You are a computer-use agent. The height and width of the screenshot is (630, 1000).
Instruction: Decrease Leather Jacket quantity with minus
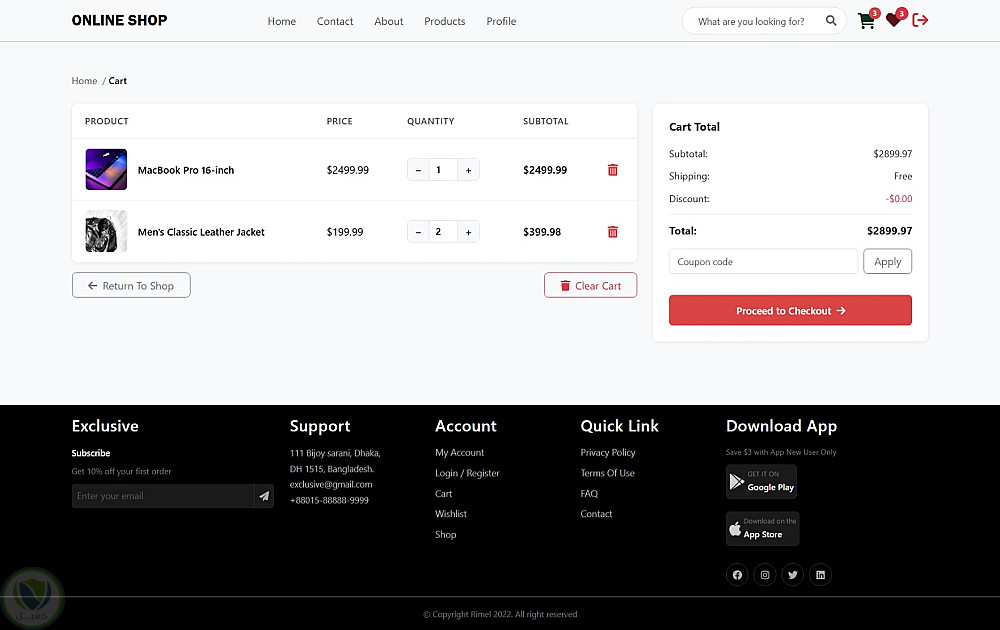coord(418,232)
